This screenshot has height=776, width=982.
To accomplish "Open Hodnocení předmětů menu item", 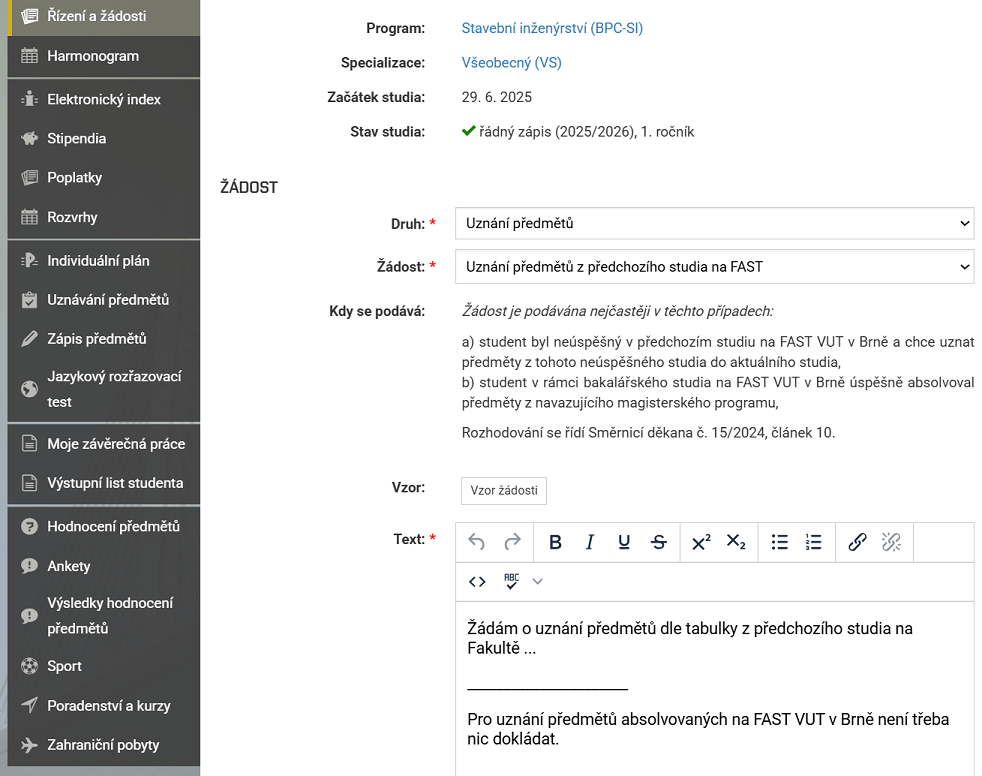I will click(104, 527).
